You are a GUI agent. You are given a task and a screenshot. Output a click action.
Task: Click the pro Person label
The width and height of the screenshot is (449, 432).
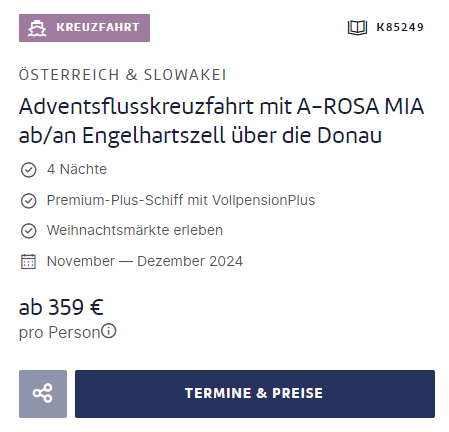[60, 332]
